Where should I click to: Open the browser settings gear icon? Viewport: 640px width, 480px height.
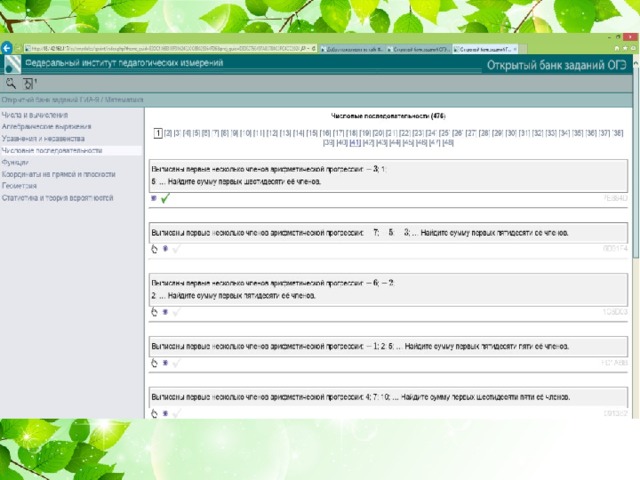tap(633, 48)
